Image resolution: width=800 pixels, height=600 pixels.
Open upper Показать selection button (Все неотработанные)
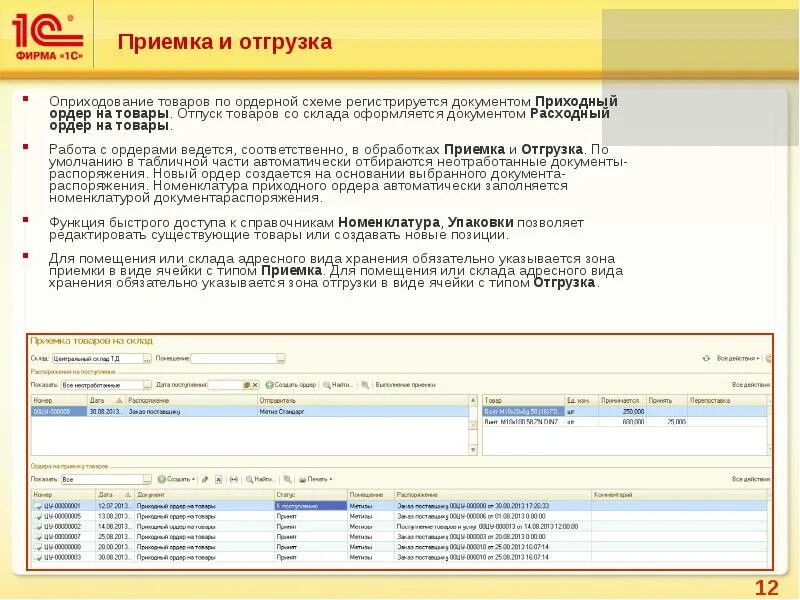pos(147,385)
